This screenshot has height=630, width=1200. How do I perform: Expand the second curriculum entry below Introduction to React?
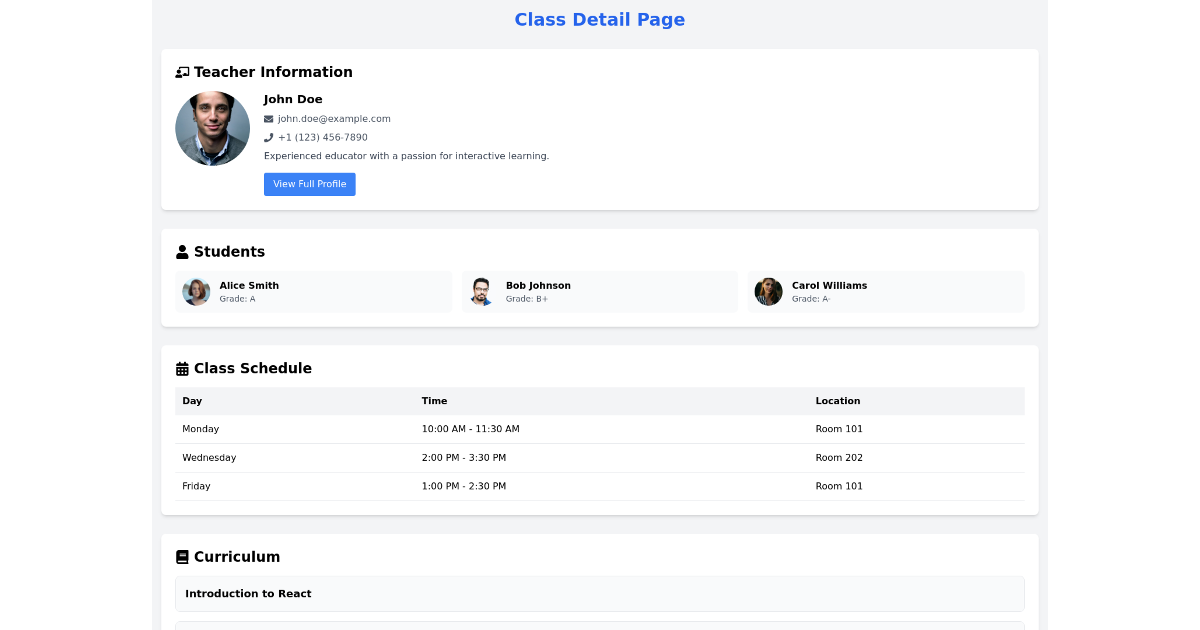coord(600,626)
